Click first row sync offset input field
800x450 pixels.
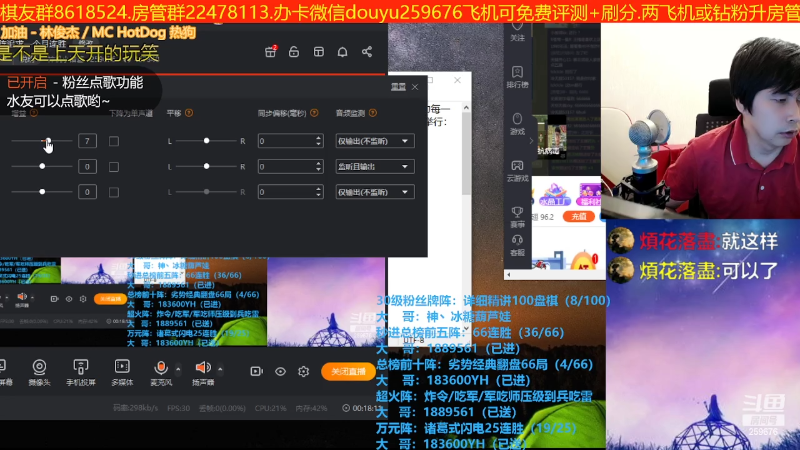tap(290, 141)
